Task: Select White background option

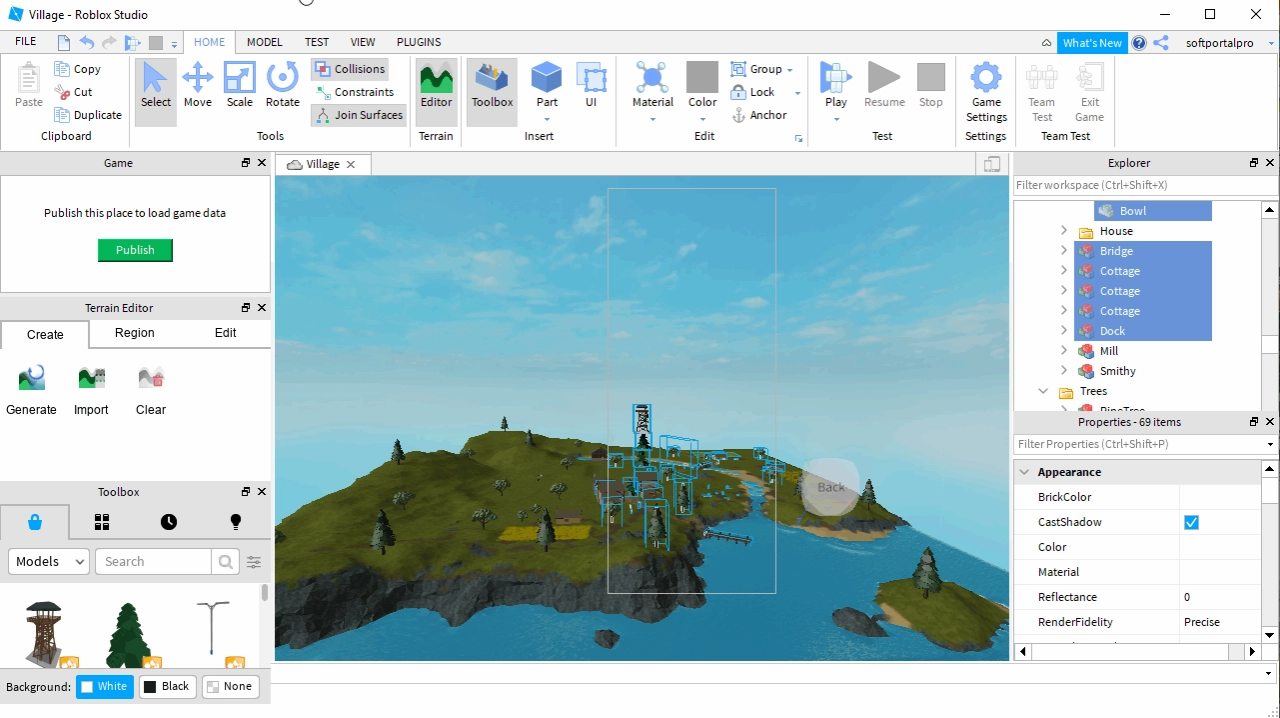Action: (x=104, y=686)
